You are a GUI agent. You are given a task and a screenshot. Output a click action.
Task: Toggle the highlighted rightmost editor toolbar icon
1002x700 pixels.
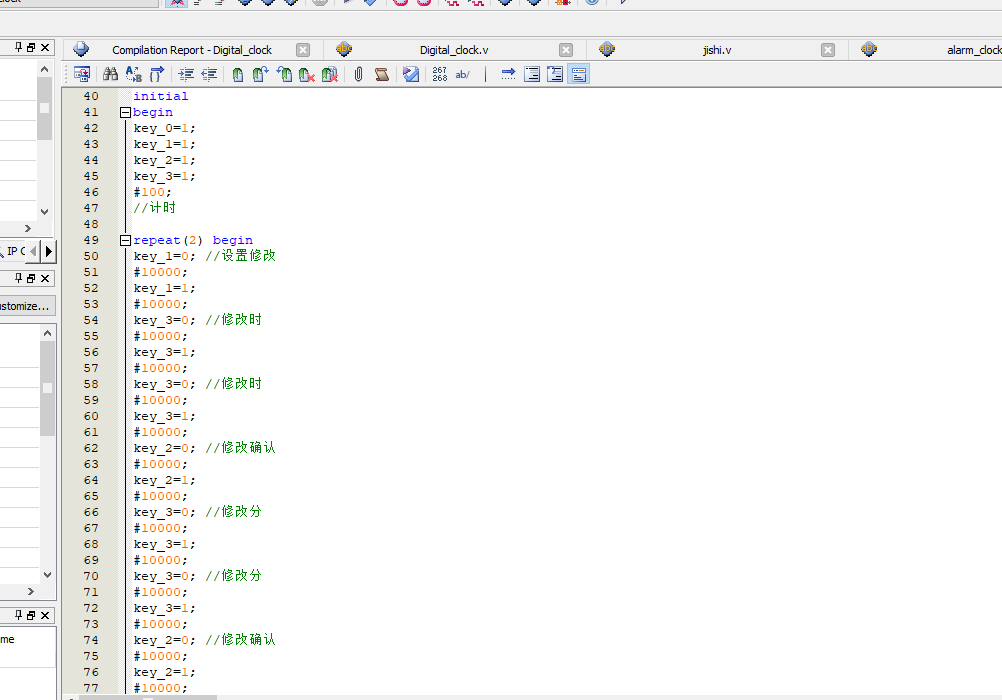pyautogui.click(x=578, y=74)
